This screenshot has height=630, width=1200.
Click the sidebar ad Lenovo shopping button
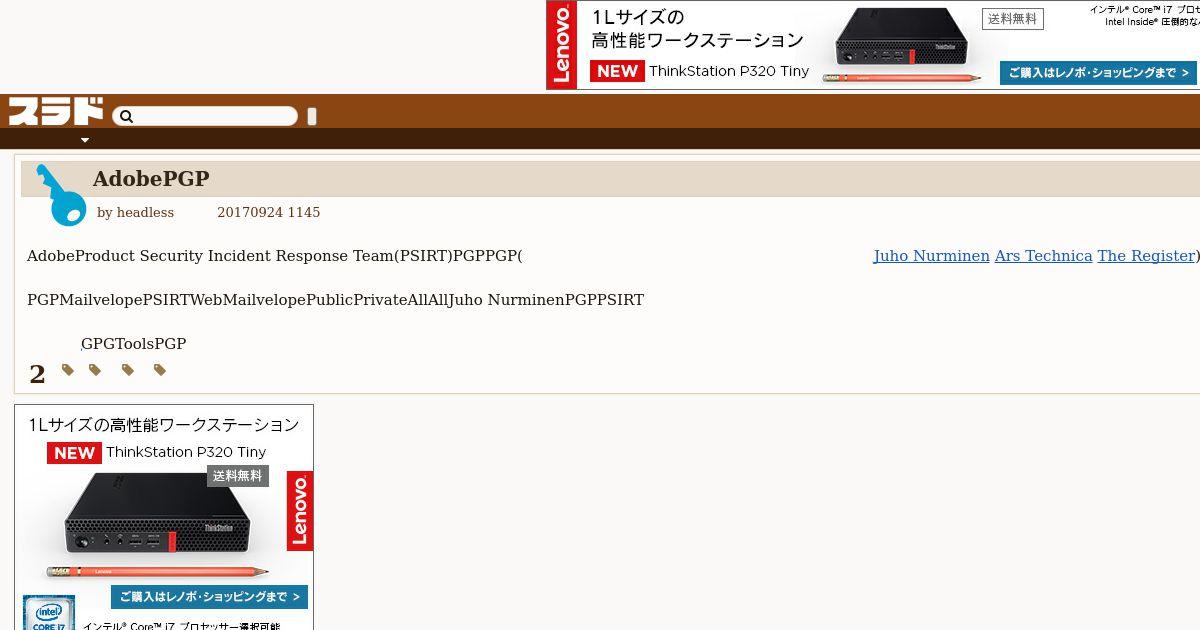coord(209,597)
